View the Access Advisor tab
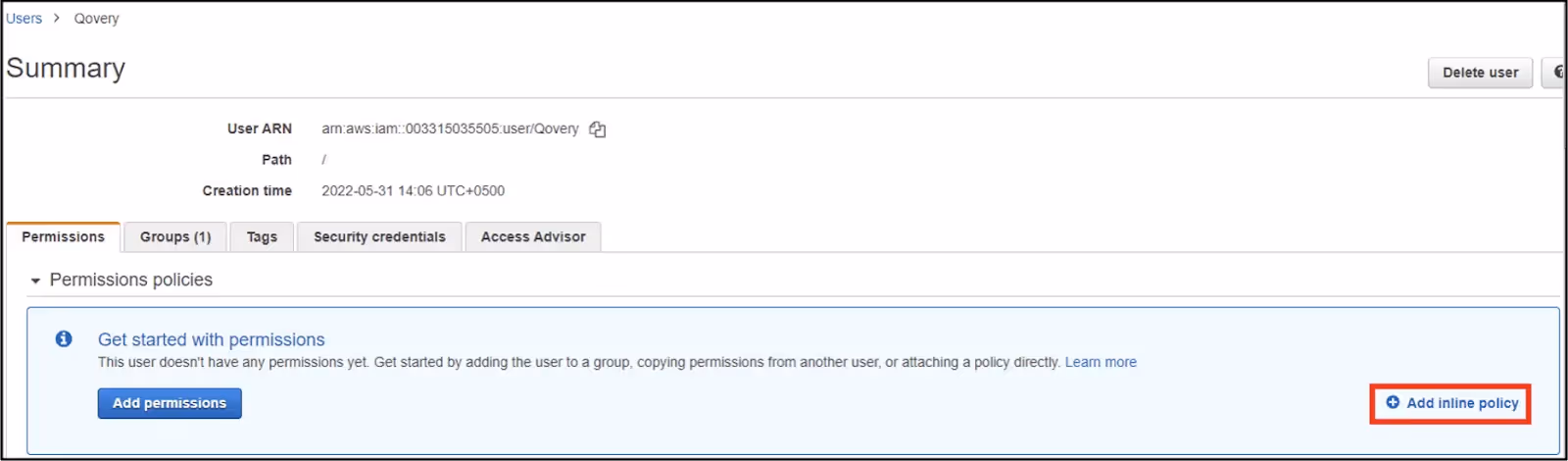The width and height of the screenshot is (1568, 461). click(x=533, y=236)
